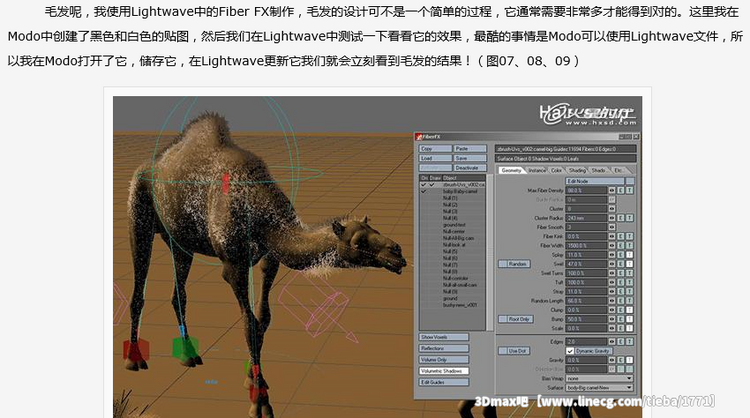Click the T button for Splay

[630, 254]
